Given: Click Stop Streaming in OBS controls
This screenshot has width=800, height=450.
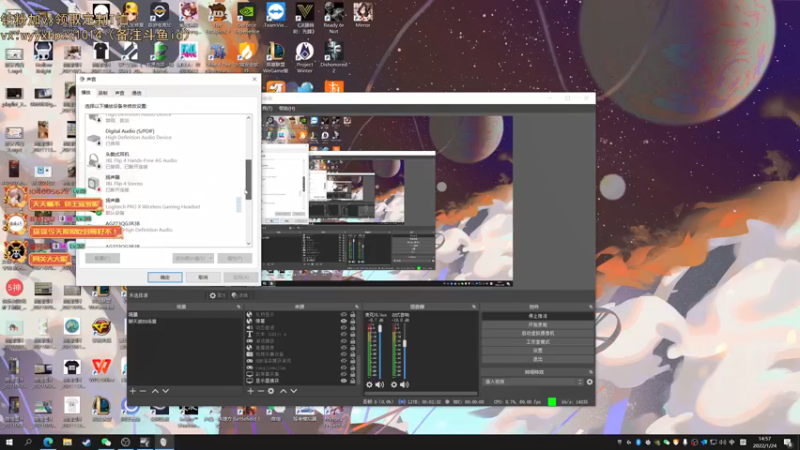Looking at the screenshot, I should tap(538, 316).
